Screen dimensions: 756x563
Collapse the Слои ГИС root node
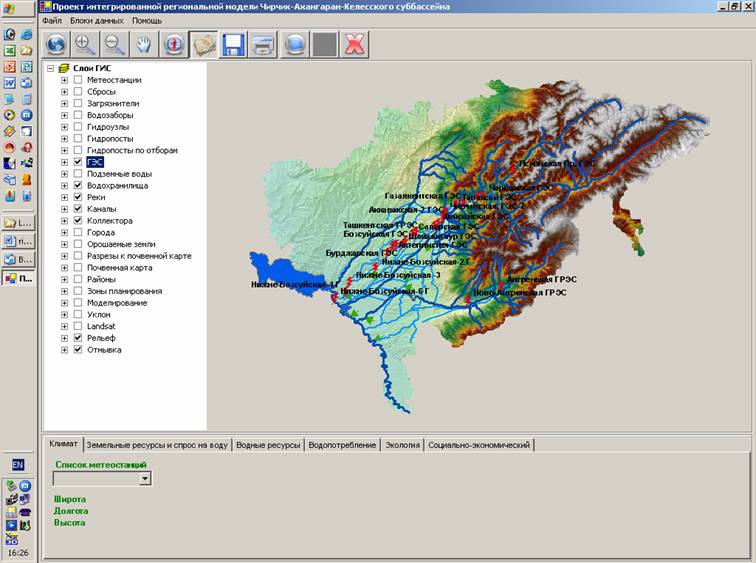coord(51,68)
